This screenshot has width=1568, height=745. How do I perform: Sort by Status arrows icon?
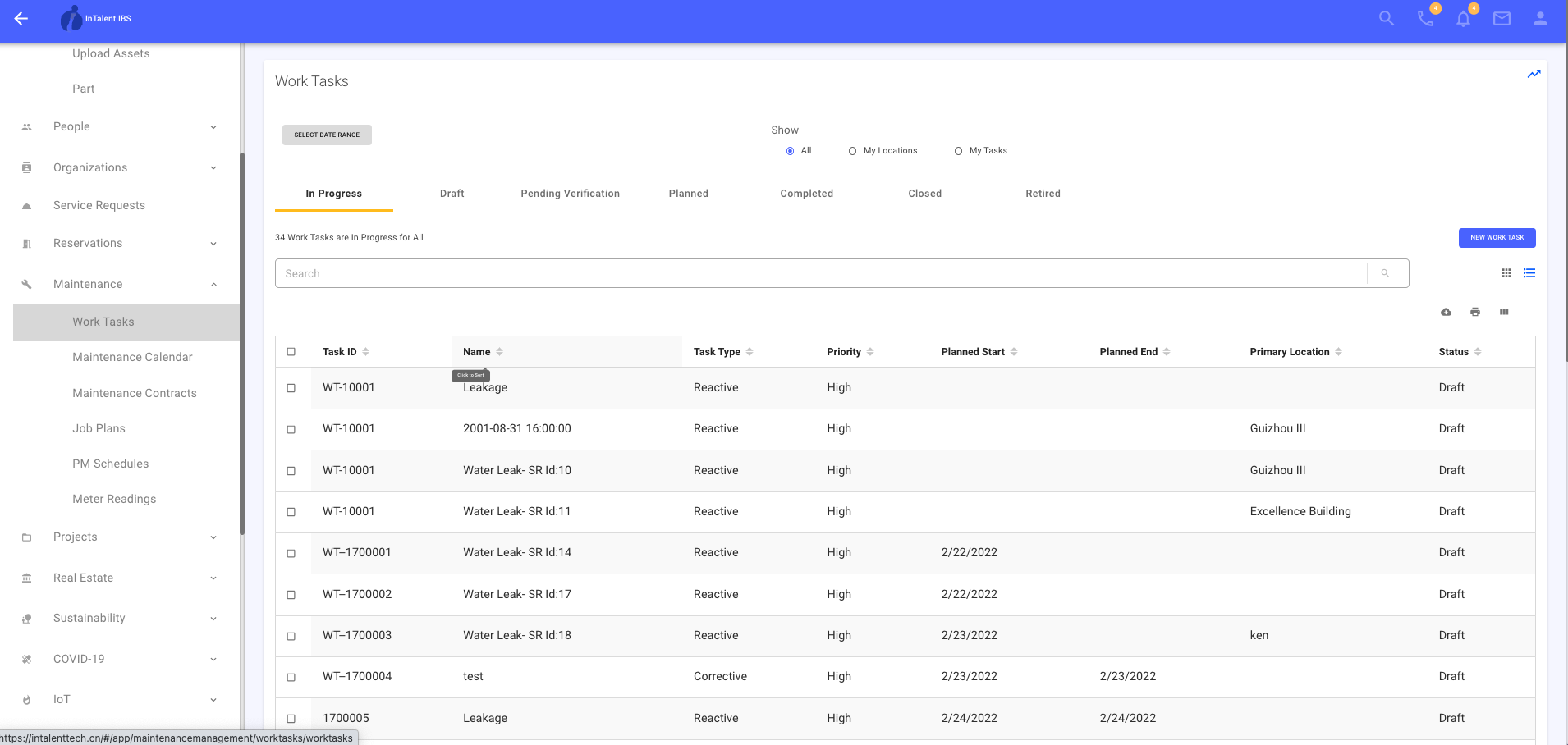[x=1478, y=352]
